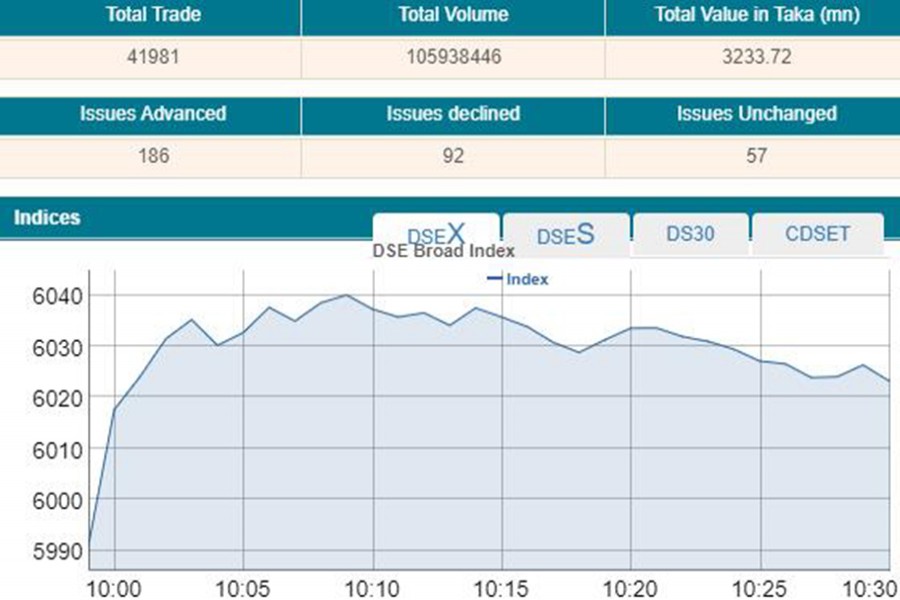The height and width of the screenshot is (600, 900).
Task: Toggle the Index series legend
Action: coord(518,279)
